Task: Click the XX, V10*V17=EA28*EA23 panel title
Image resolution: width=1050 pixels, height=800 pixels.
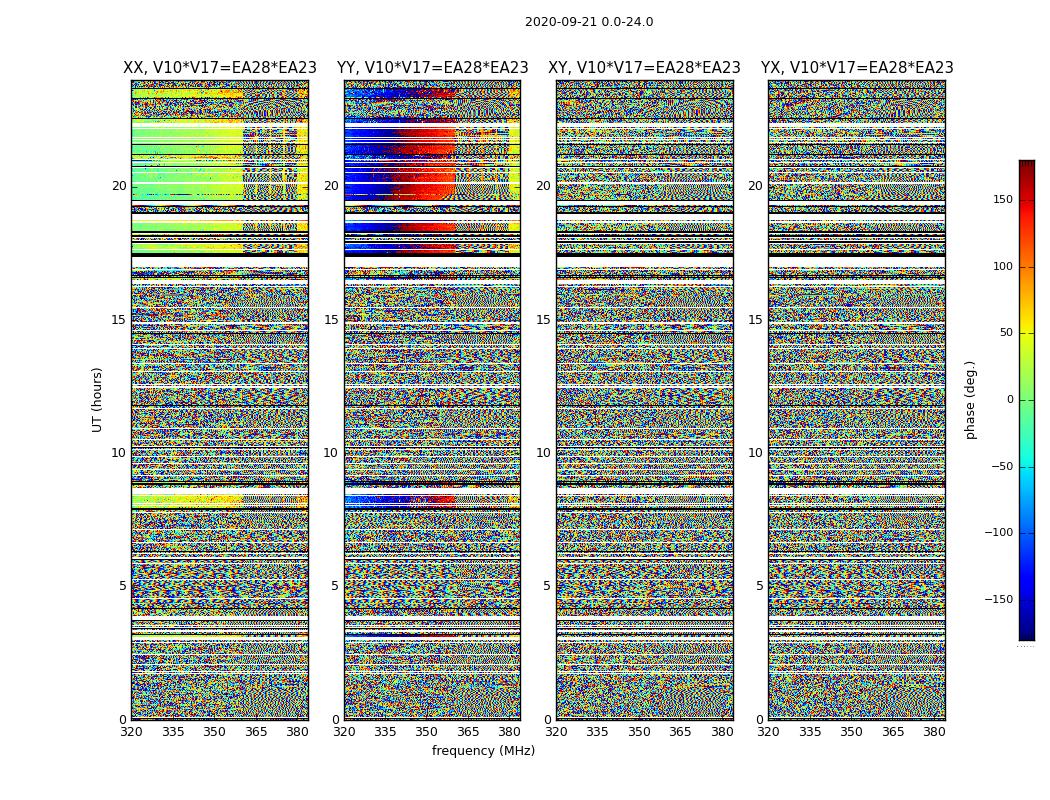Action: click(220, 68)
